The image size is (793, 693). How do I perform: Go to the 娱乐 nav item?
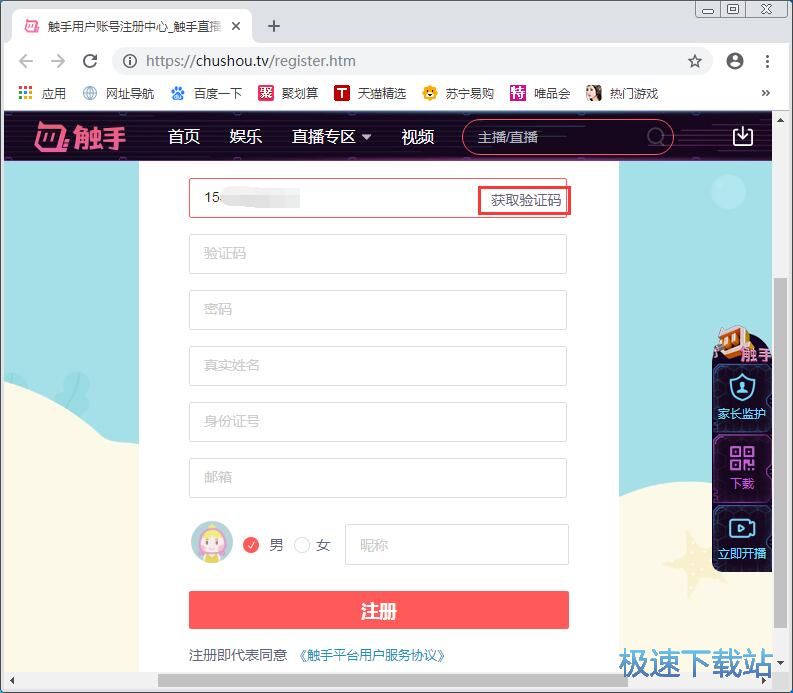point(245,137)
